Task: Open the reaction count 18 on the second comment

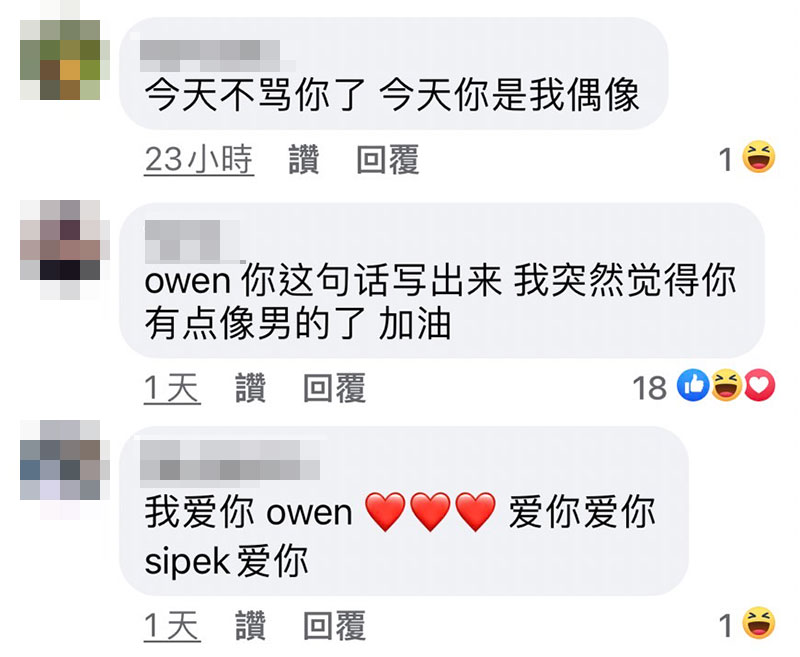Action: [649, 388]
